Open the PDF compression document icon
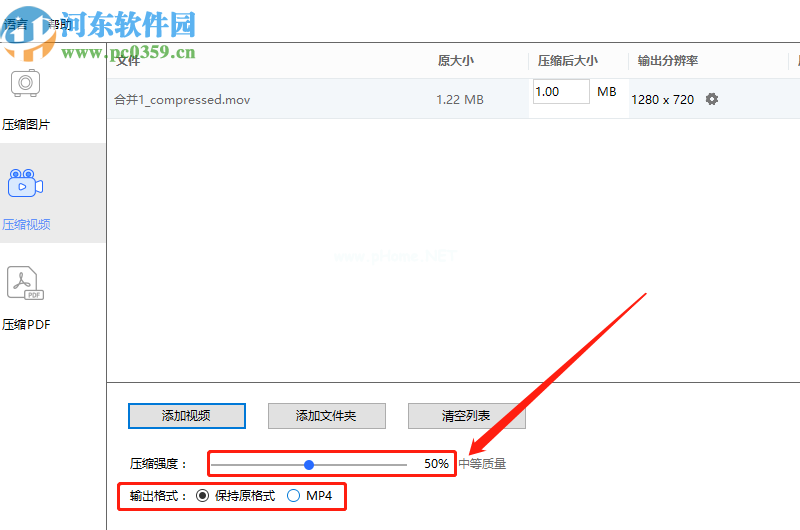This screenshot has width=800, height=530. [26, 283]
